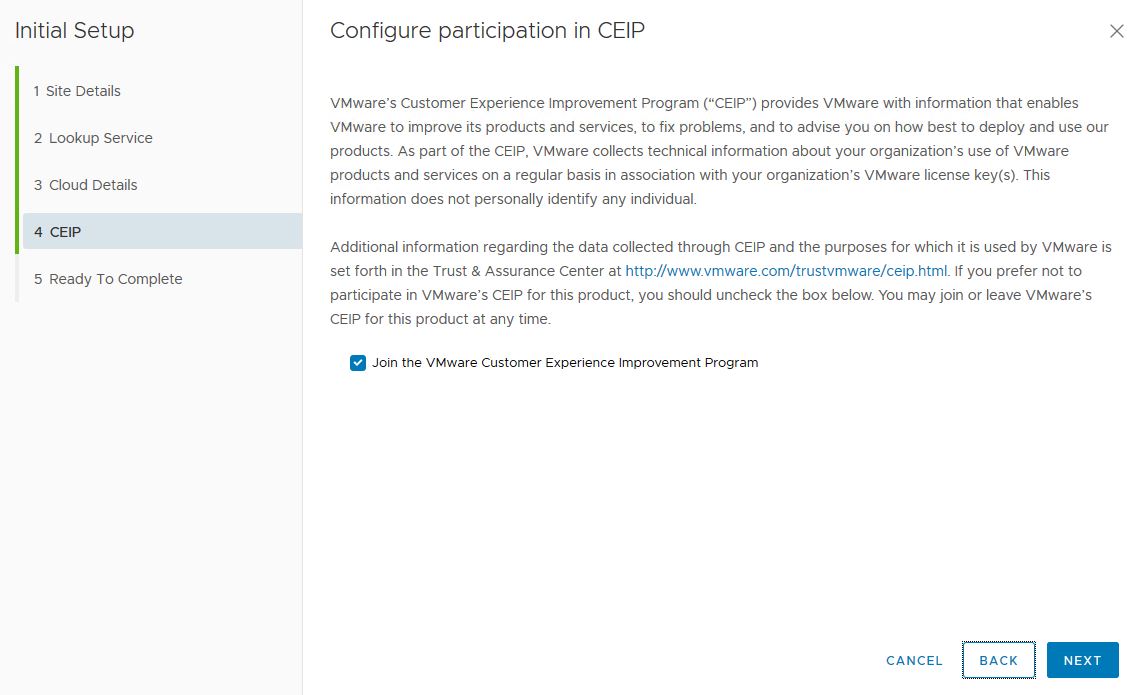Click the gray bar beside Ready To Complete
1141x695 pixels.
tap(17, 279)
